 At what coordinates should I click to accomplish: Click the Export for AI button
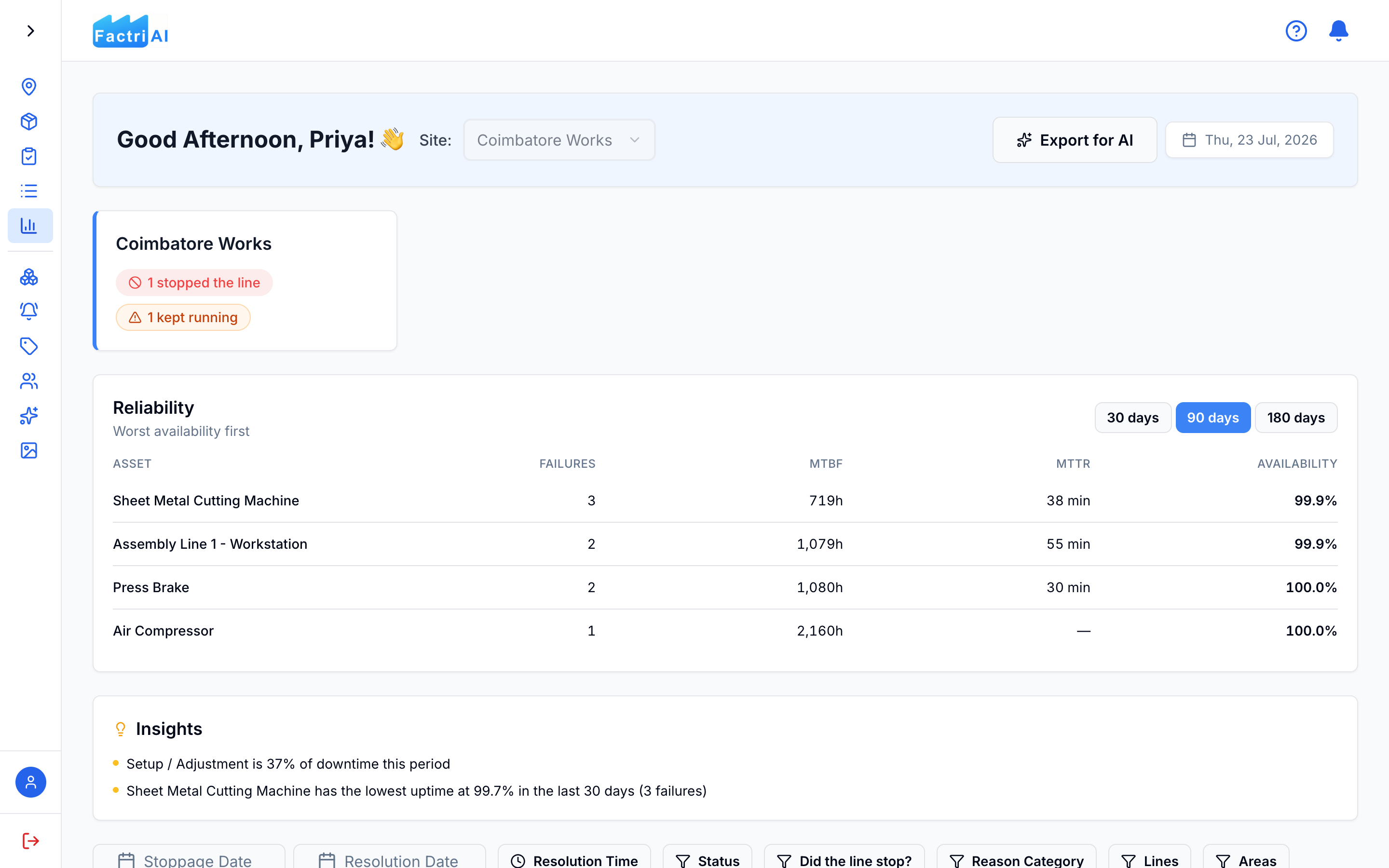click(1075, 140)
